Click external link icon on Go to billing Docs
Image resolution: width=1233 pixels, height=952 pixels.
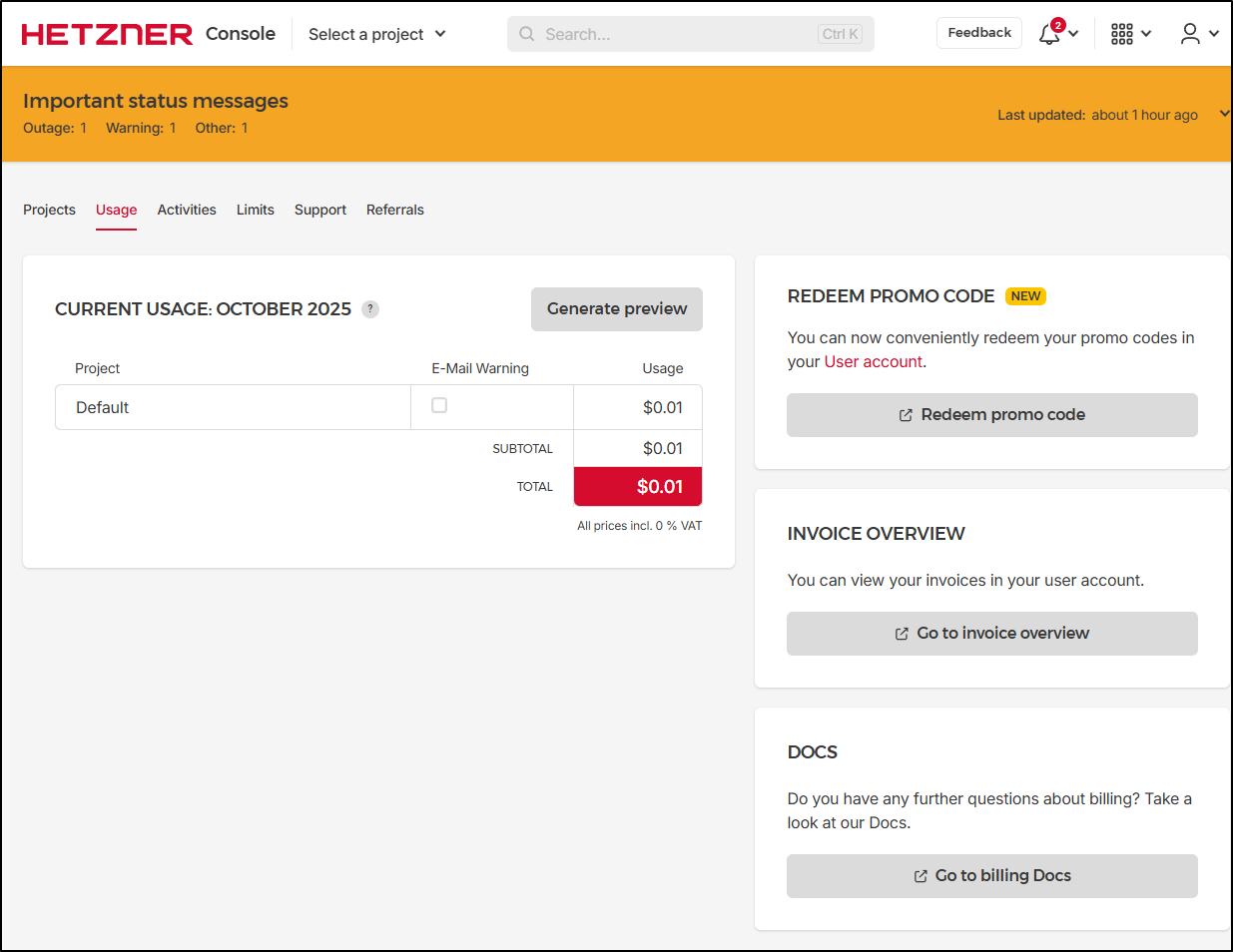pyautogui.click(x=921, y=876)
